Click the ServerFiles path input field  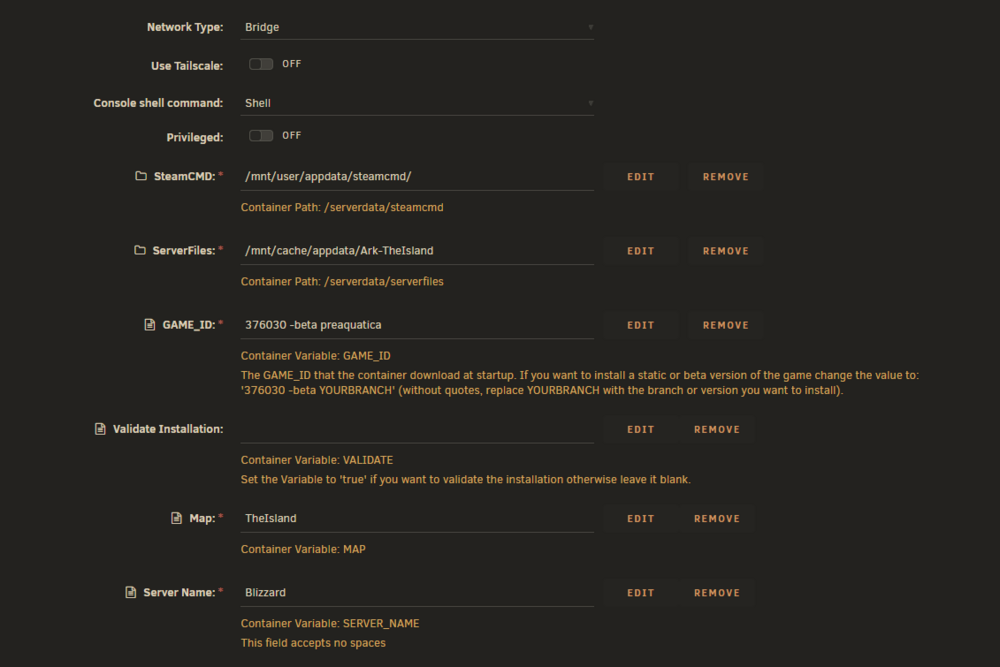click(417, 251)
